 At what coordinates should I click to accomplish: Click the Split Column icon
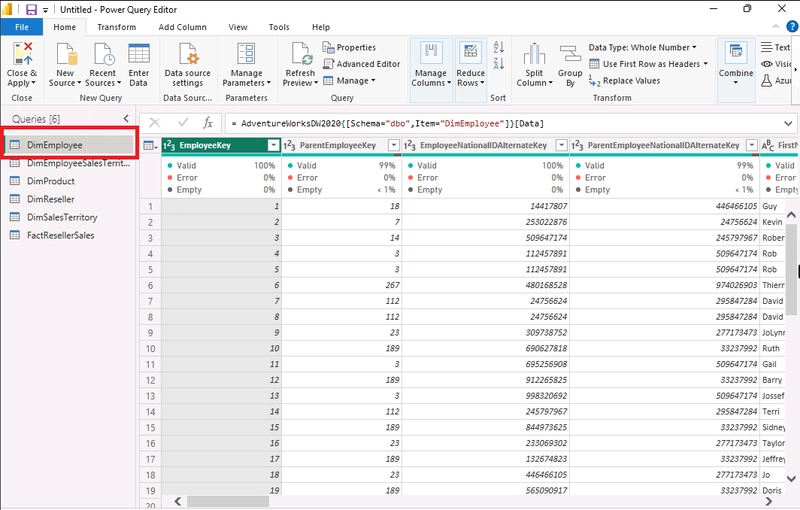point(534,54)
